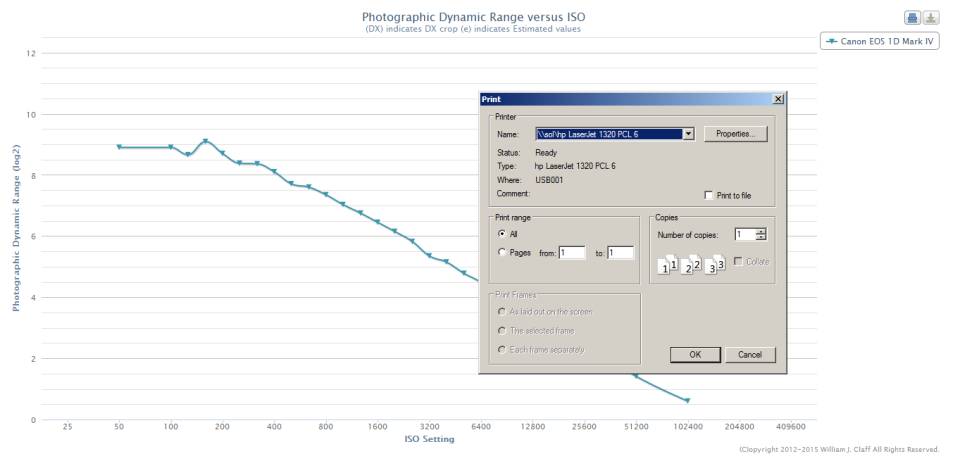Click the 'Photographic Dynamic Range (log2)' axis title
Screen dimensions: 960x461
(17, 228)
